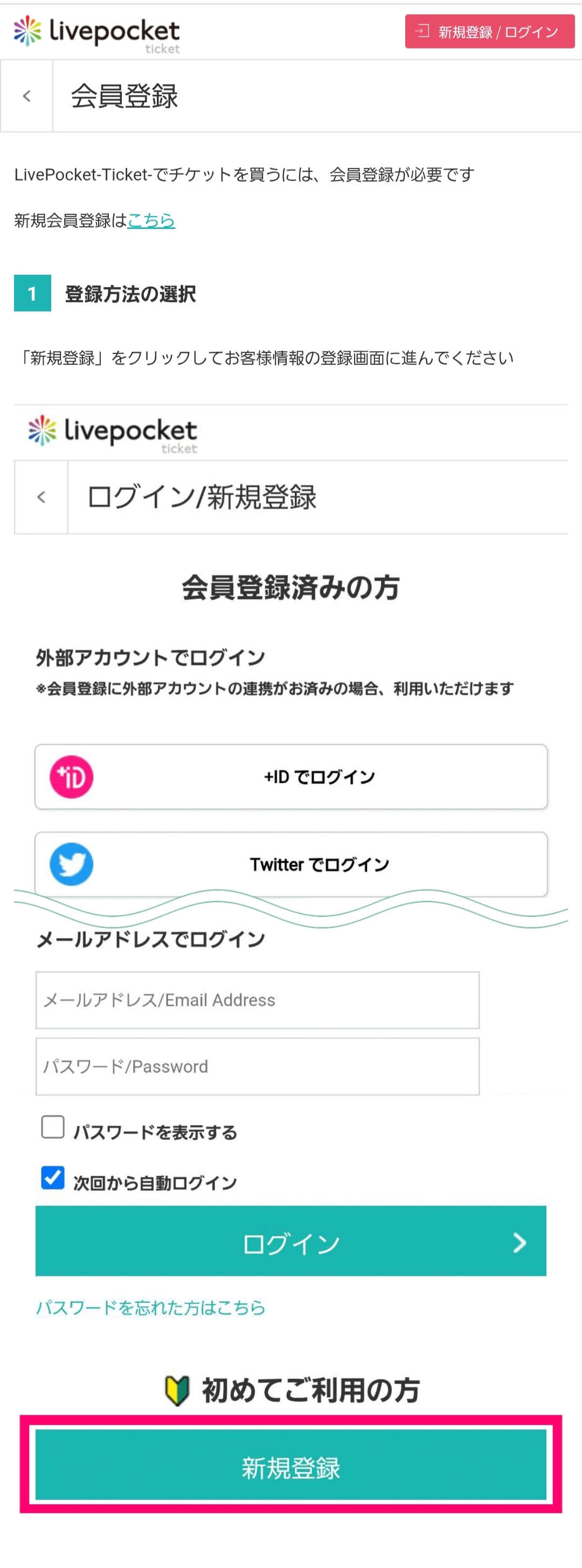Open the こちら new member registration link

coord(151,220)
